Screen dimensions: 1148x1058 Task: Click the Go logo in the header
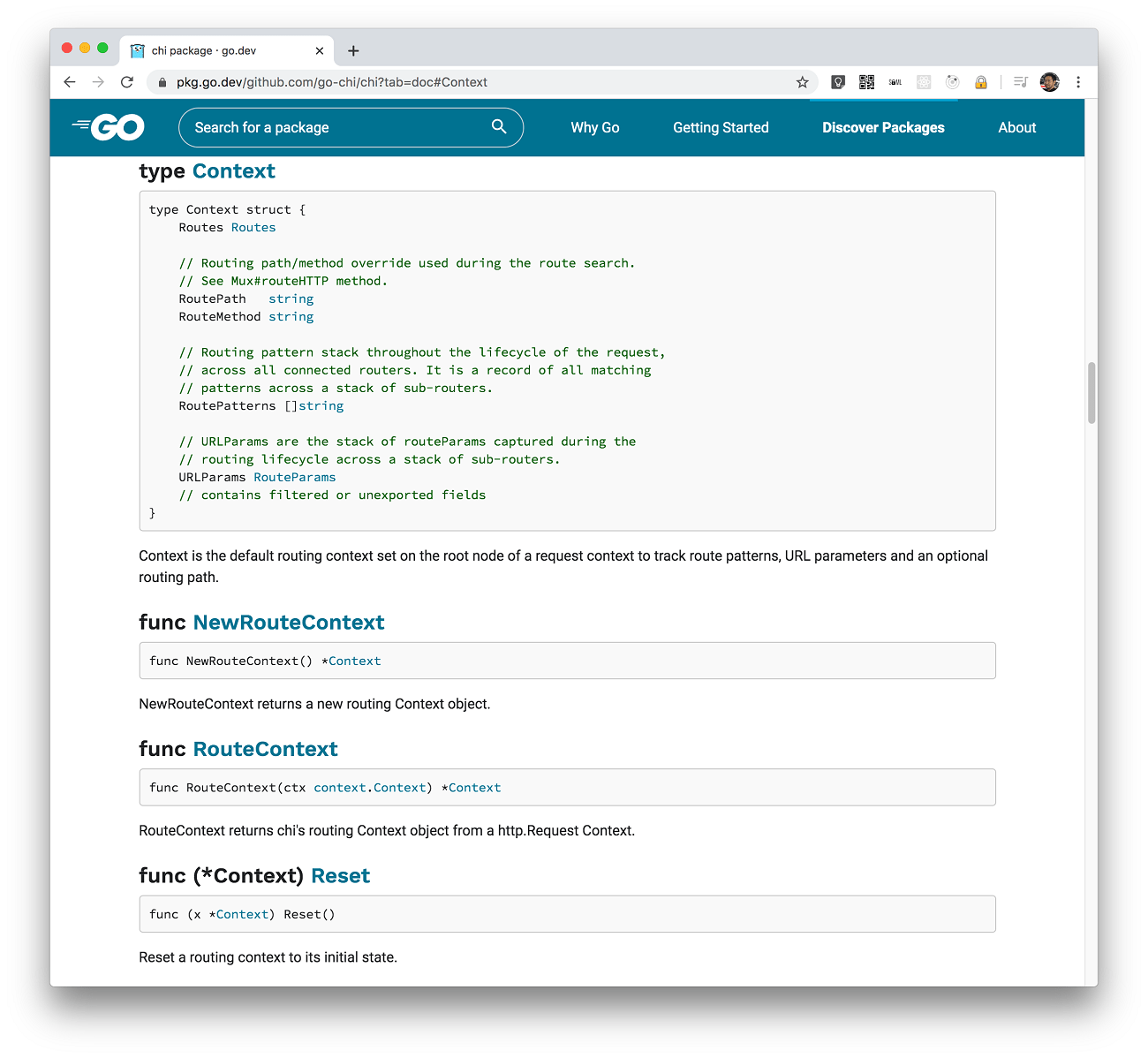click(x=108, y=127)
